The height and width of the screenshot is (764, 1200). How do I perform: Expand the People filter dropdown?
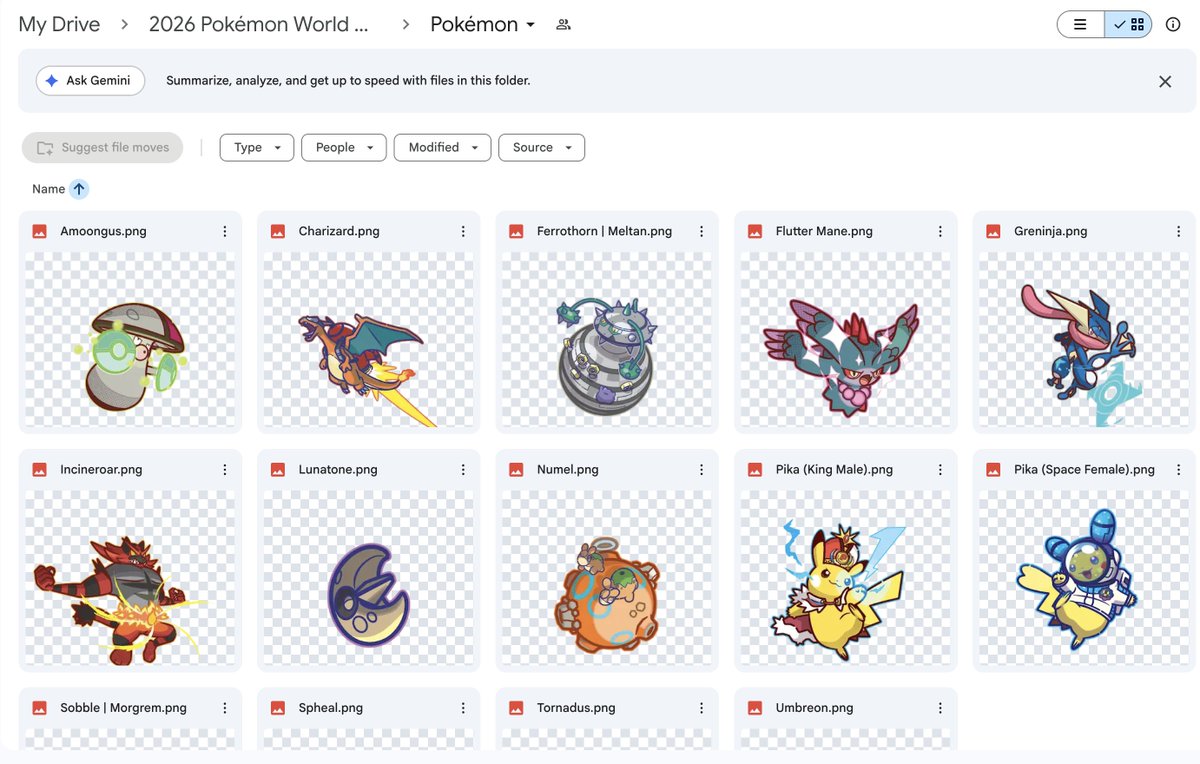(344, 147)
